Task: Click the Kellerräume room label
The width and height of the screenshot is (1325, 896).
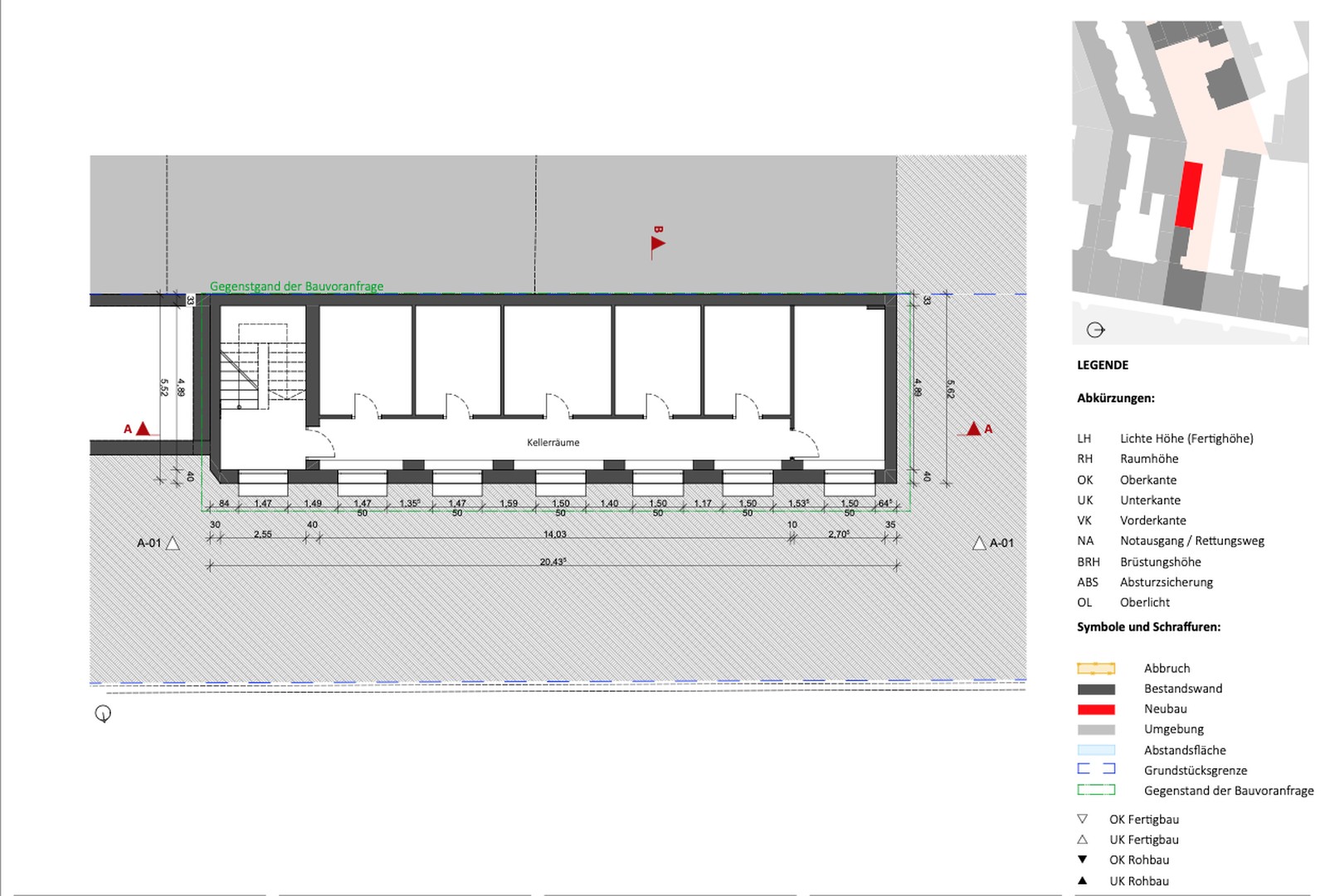Action: pos(553,443)
